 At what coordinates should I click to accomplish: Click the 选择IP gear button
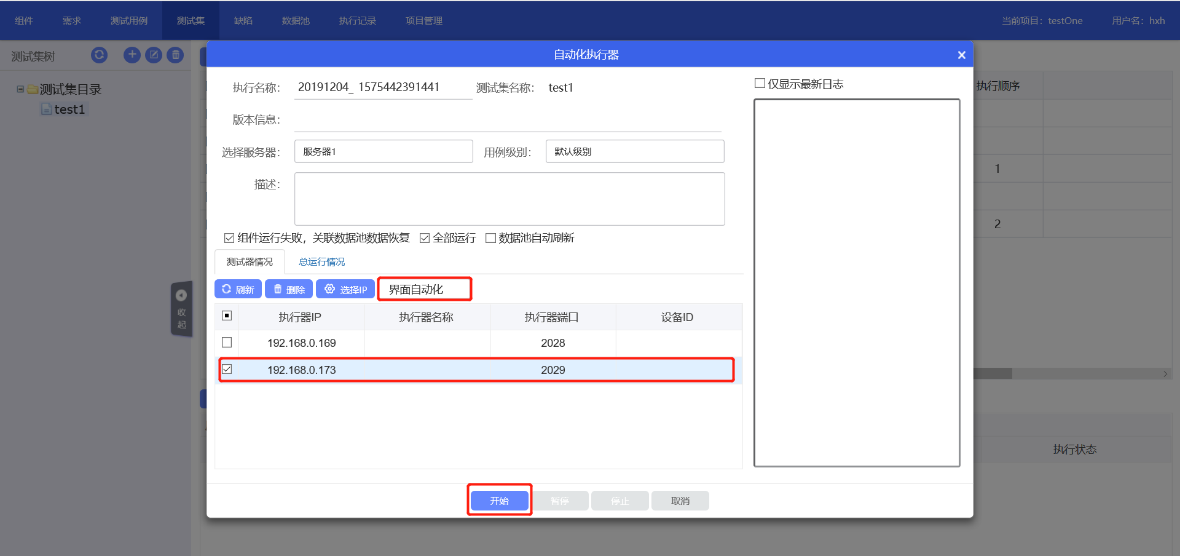345,289
